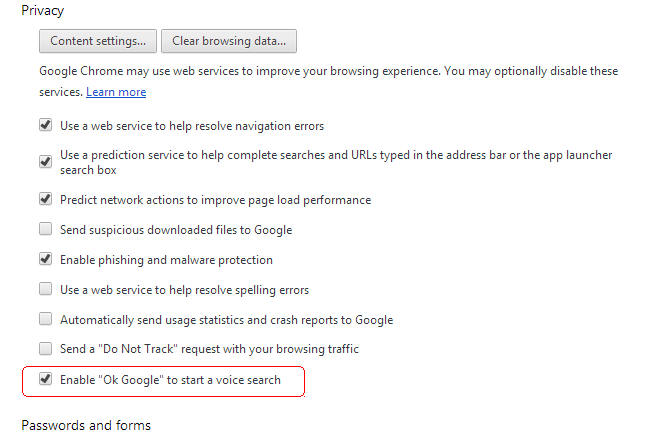This screenshot has height=437, width=662.
Task: Uncheck the web service for navigation errors checkbox
Action: point(46,125)
